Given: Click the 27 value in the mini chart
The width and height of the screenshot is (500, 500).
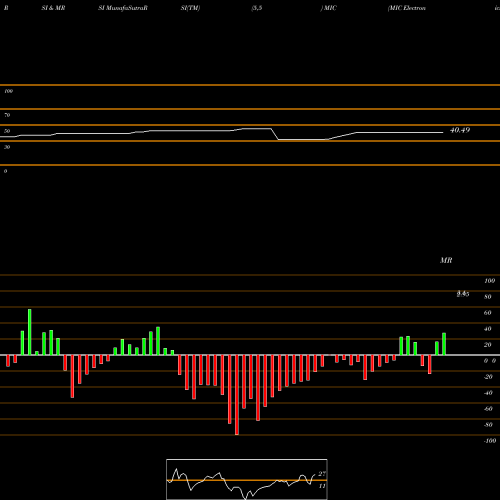Looking at the screenshot, I should coord(322,474).
